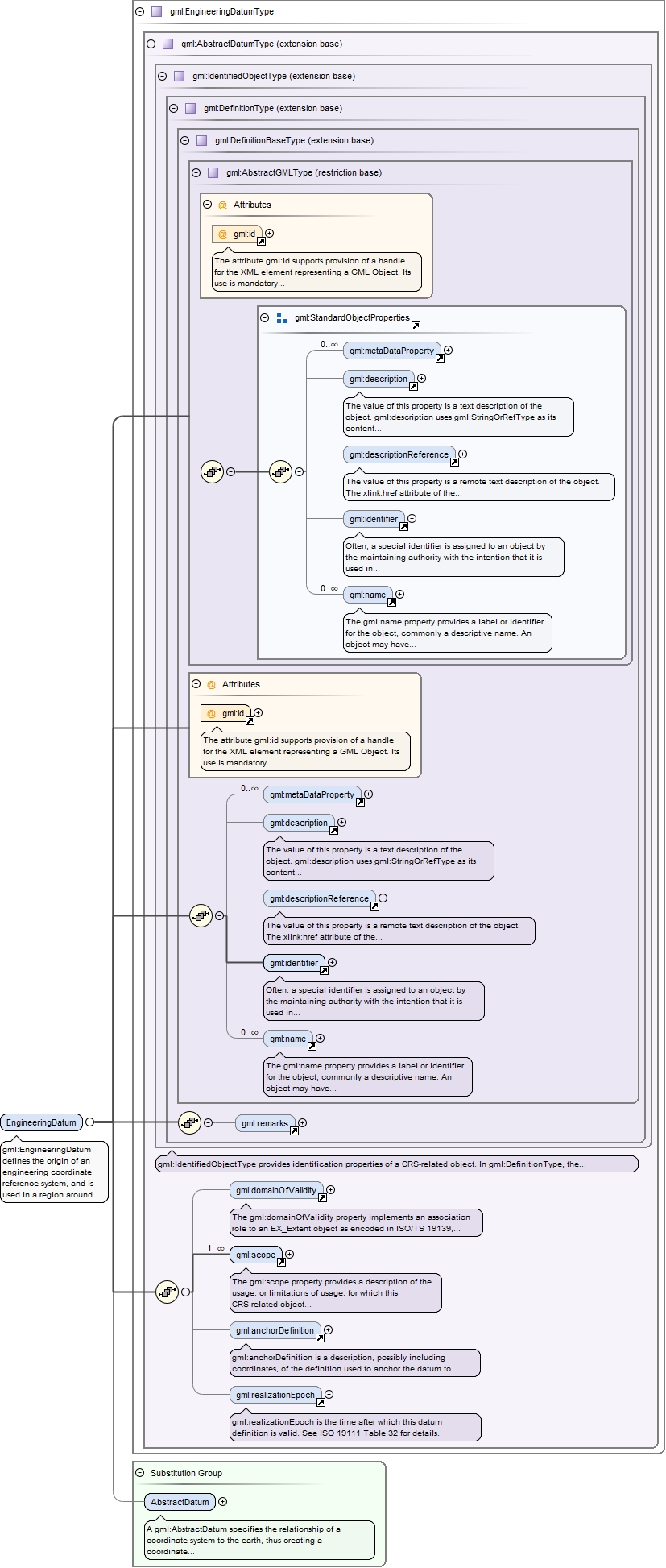Image resolution: width=666 pixels, height=1568 pixels.
Task: Click the gml:realizationEpoch annotation text
Action: (337, 1427)
